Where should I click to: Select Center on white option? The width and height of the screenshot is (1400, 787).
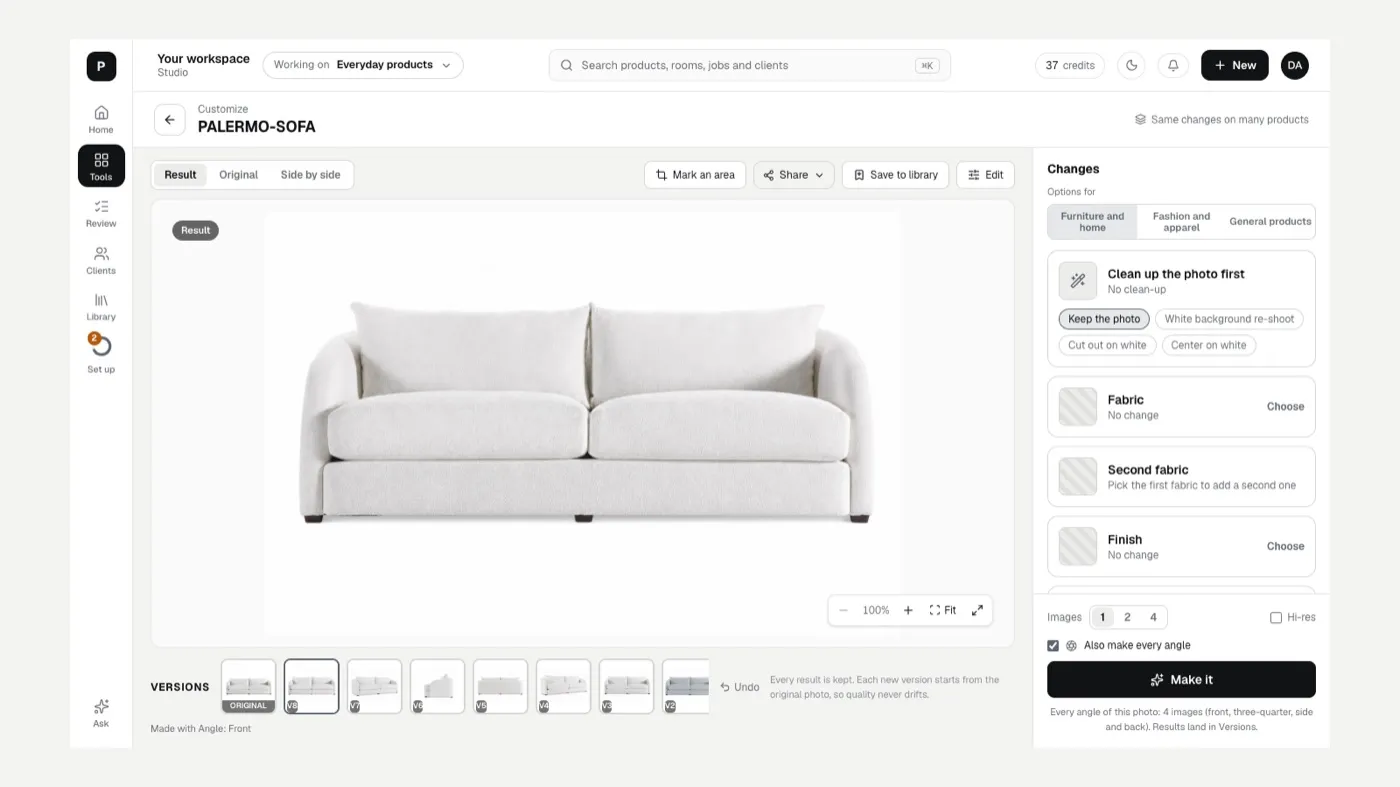(1208, 345)
